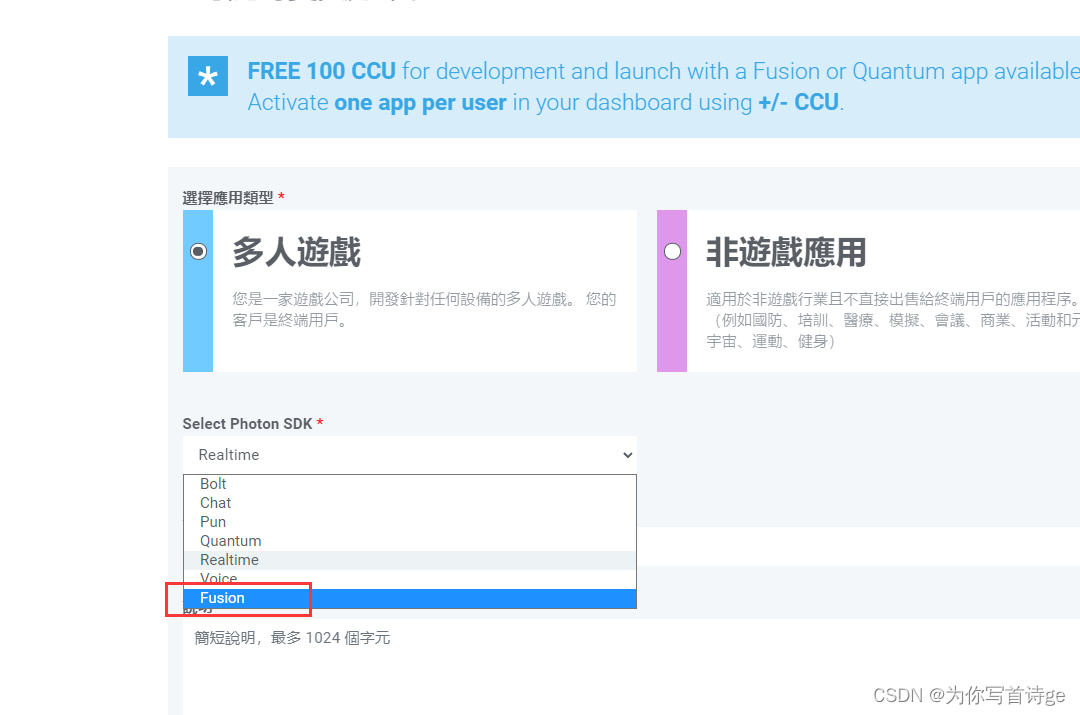
Task: Click the 非遊戲應用 card heading
Action: click(x=786, y=251)
